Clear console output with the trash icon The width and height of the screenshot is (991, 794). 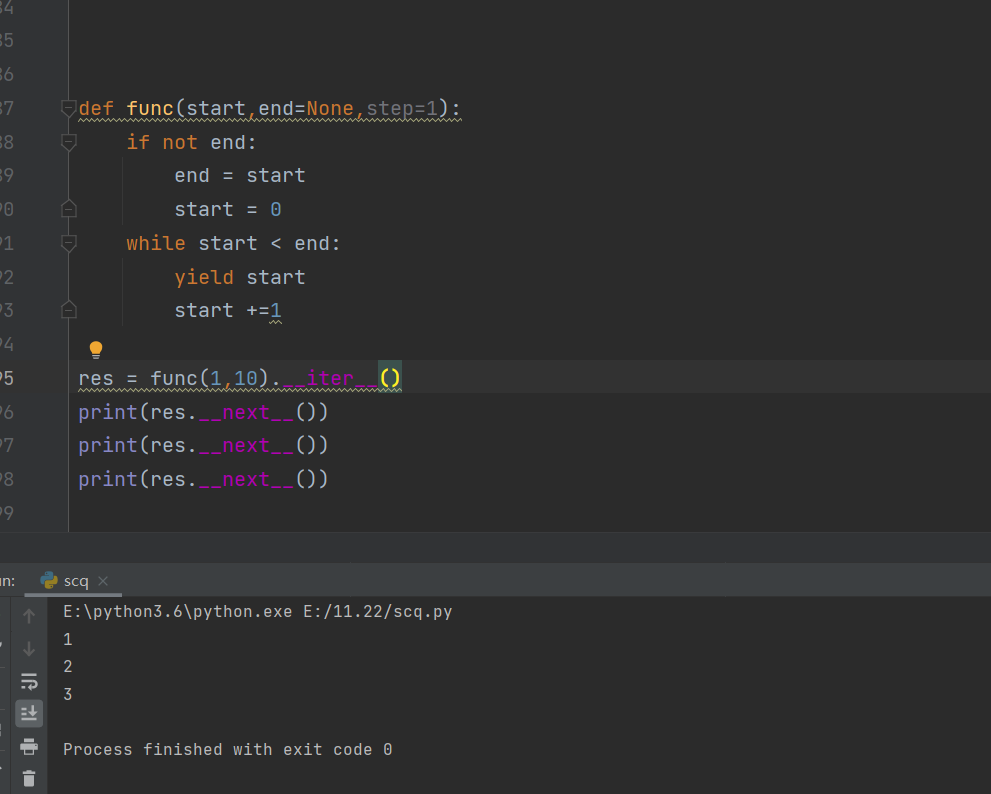(x=29, y=778)
